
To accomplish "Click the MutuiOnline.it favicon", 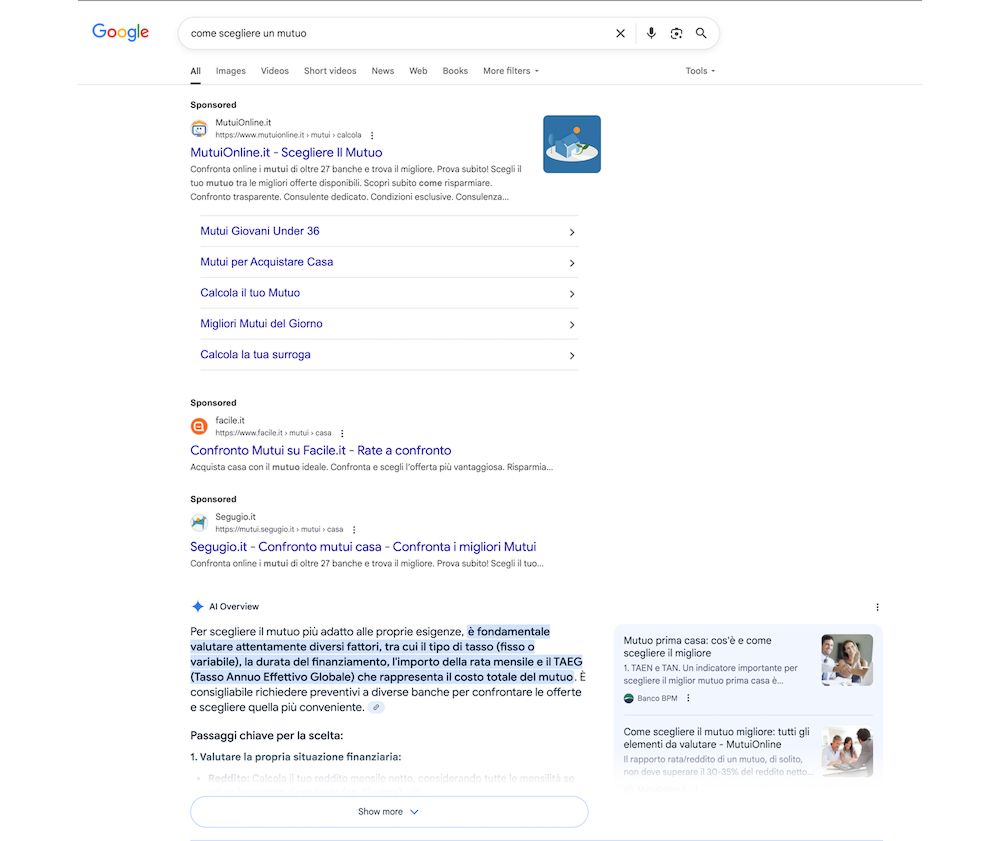I will (199, 128).
